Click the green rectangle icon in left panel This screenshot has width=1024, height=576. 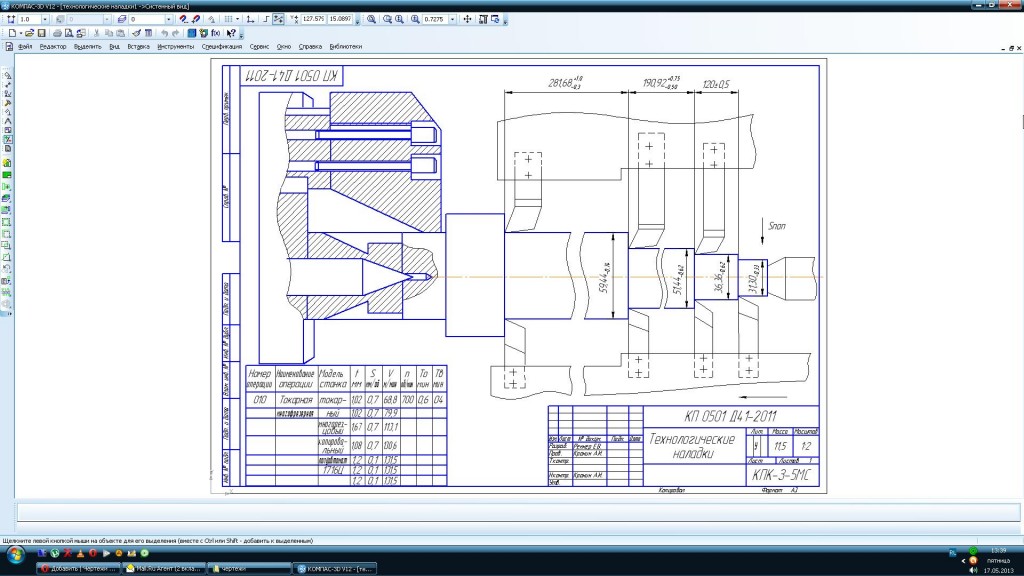tap(7, 175)
